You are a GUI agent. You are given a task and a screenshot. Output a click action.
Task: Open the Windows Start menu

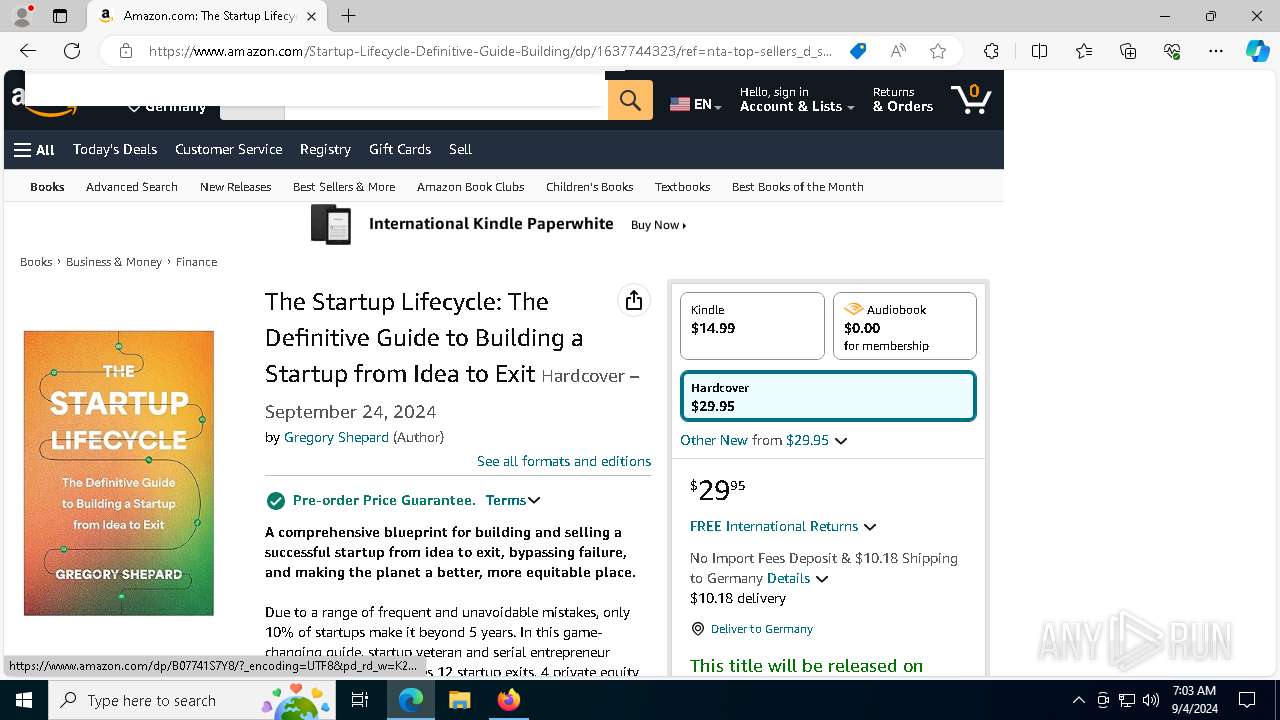24,700
